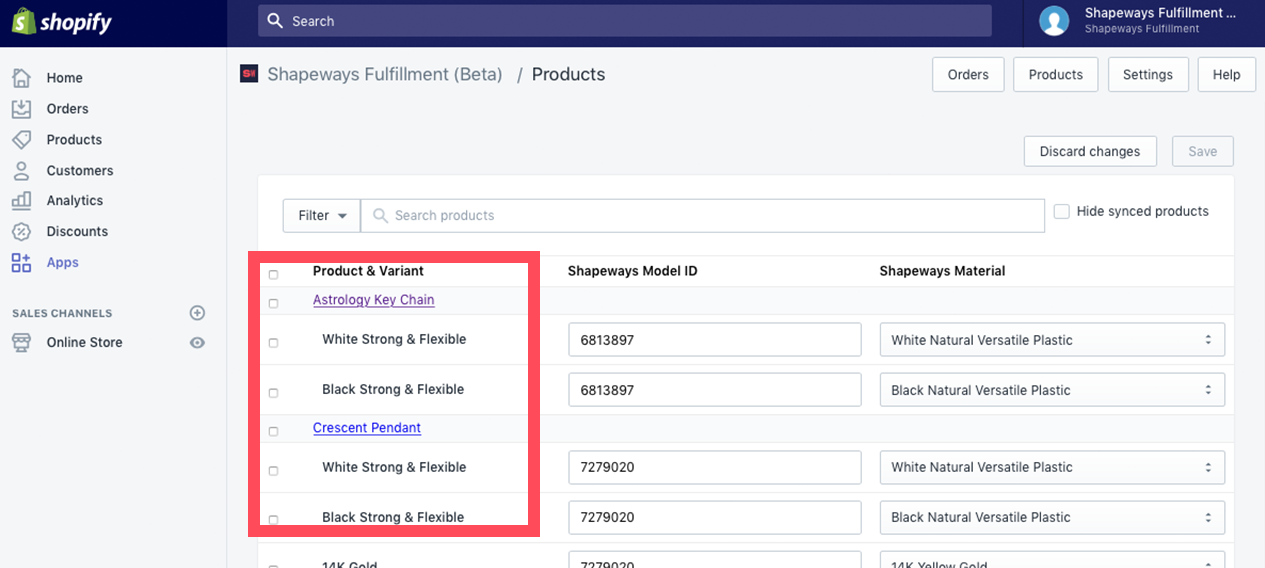This screenshot has height=568, width=1265.
Task: Select the Products tag icon in sidebar
Action: (x=21, y=139)
